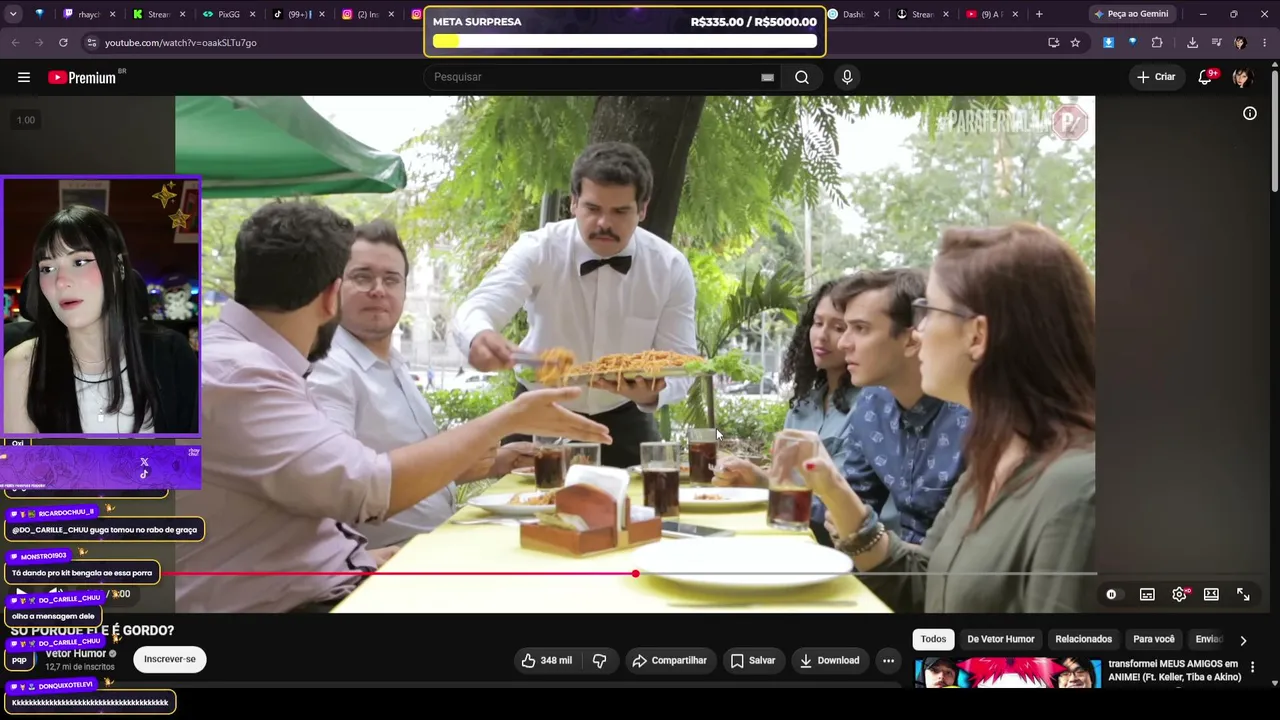Go forward in browser history
The image size is (1280, 720).
click(x=39, y=43)
